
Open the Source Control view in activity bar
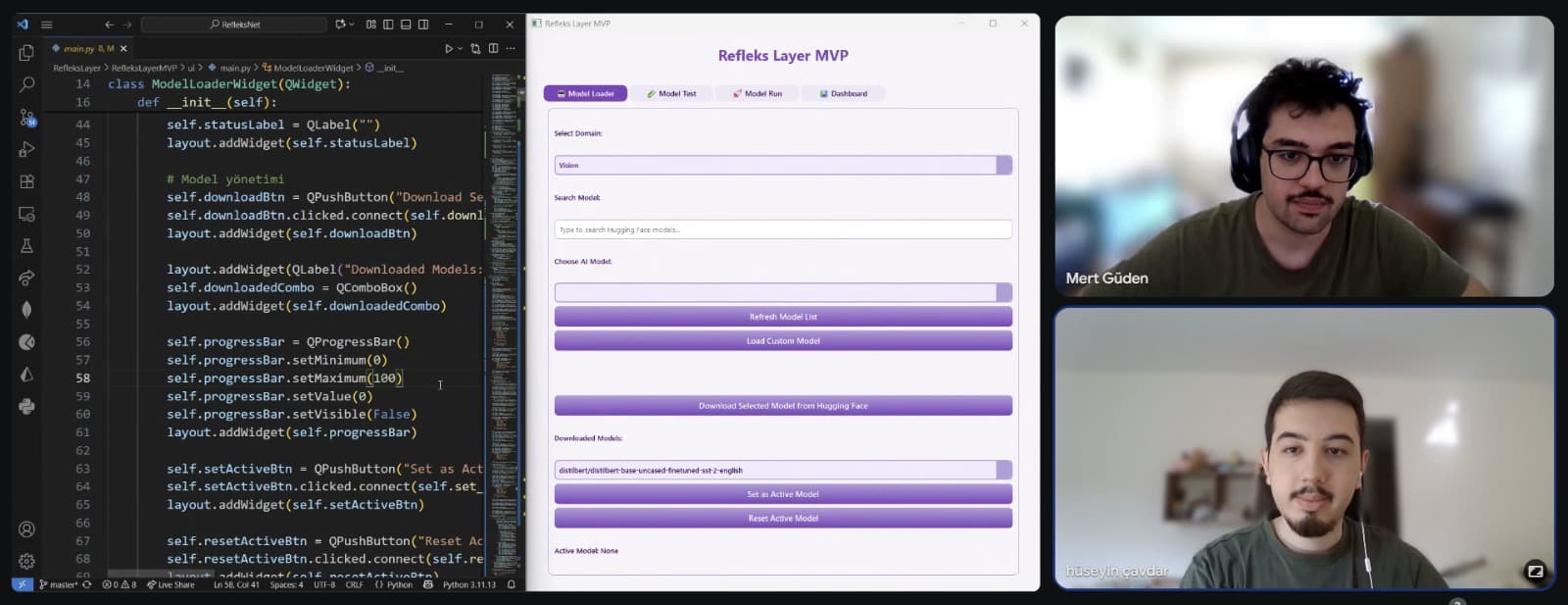(26, 118)
